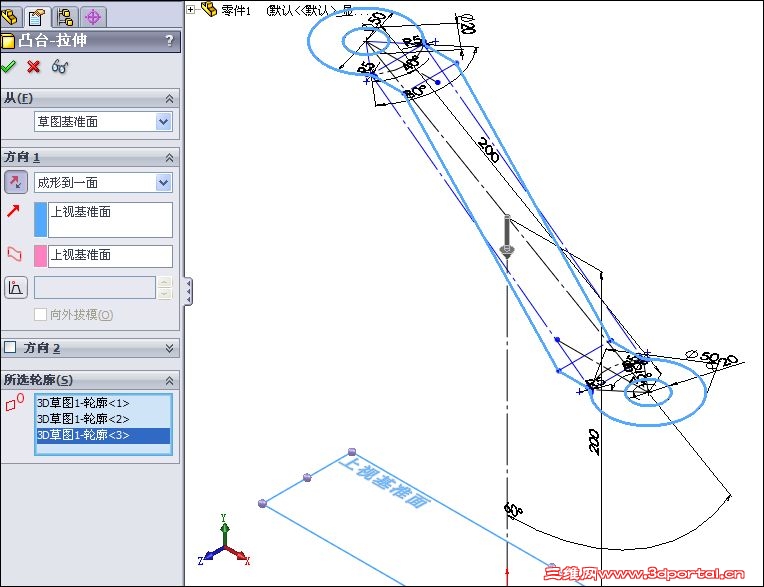Open the DimXpertManager crosshair tab
Image resolution: width=764 pixels, height=587 pixels.
tap(93, 17)
